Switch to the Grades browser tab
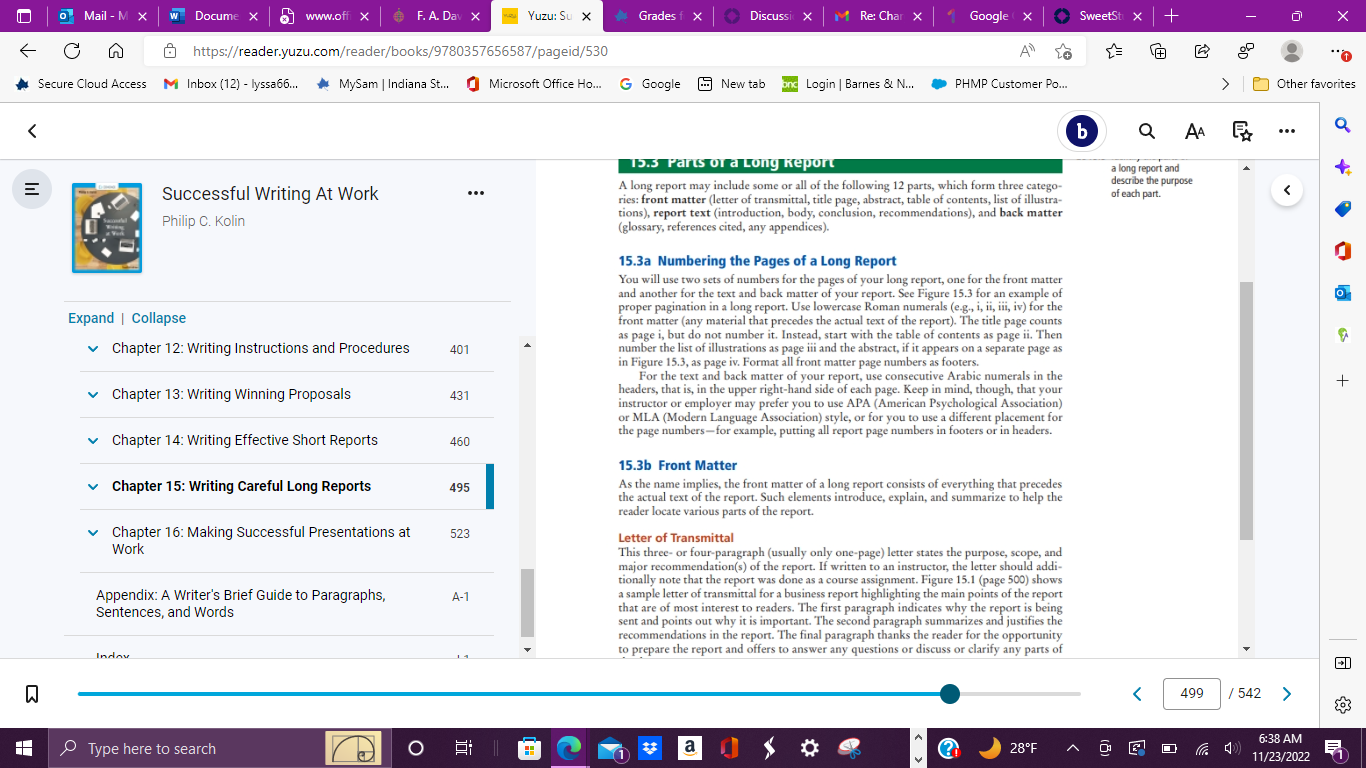This screenshot has width=1366, height=768. [x=657, y=16]
